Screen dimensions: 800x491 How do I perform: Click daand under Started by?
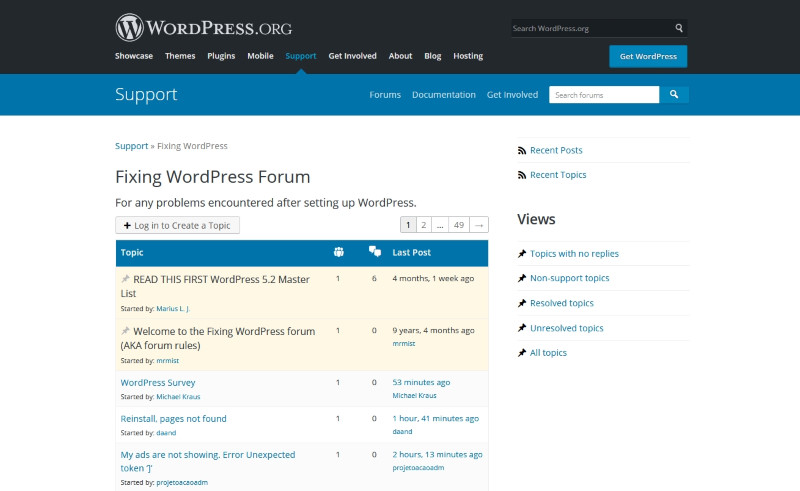coord(166,433)
